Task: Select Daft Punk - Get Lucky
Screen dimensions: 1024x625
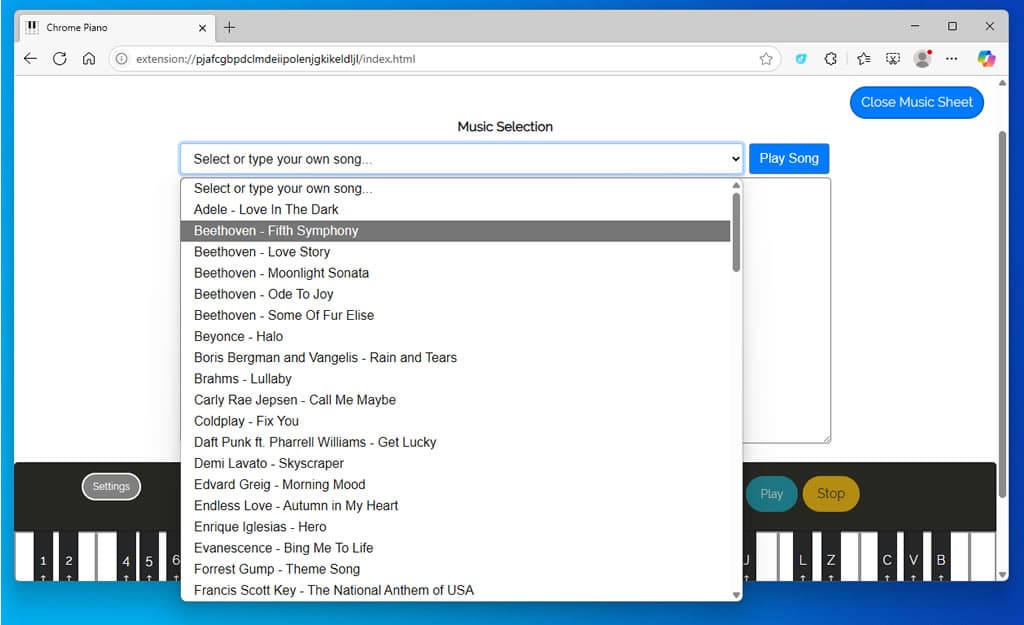Action: point(455,442)
